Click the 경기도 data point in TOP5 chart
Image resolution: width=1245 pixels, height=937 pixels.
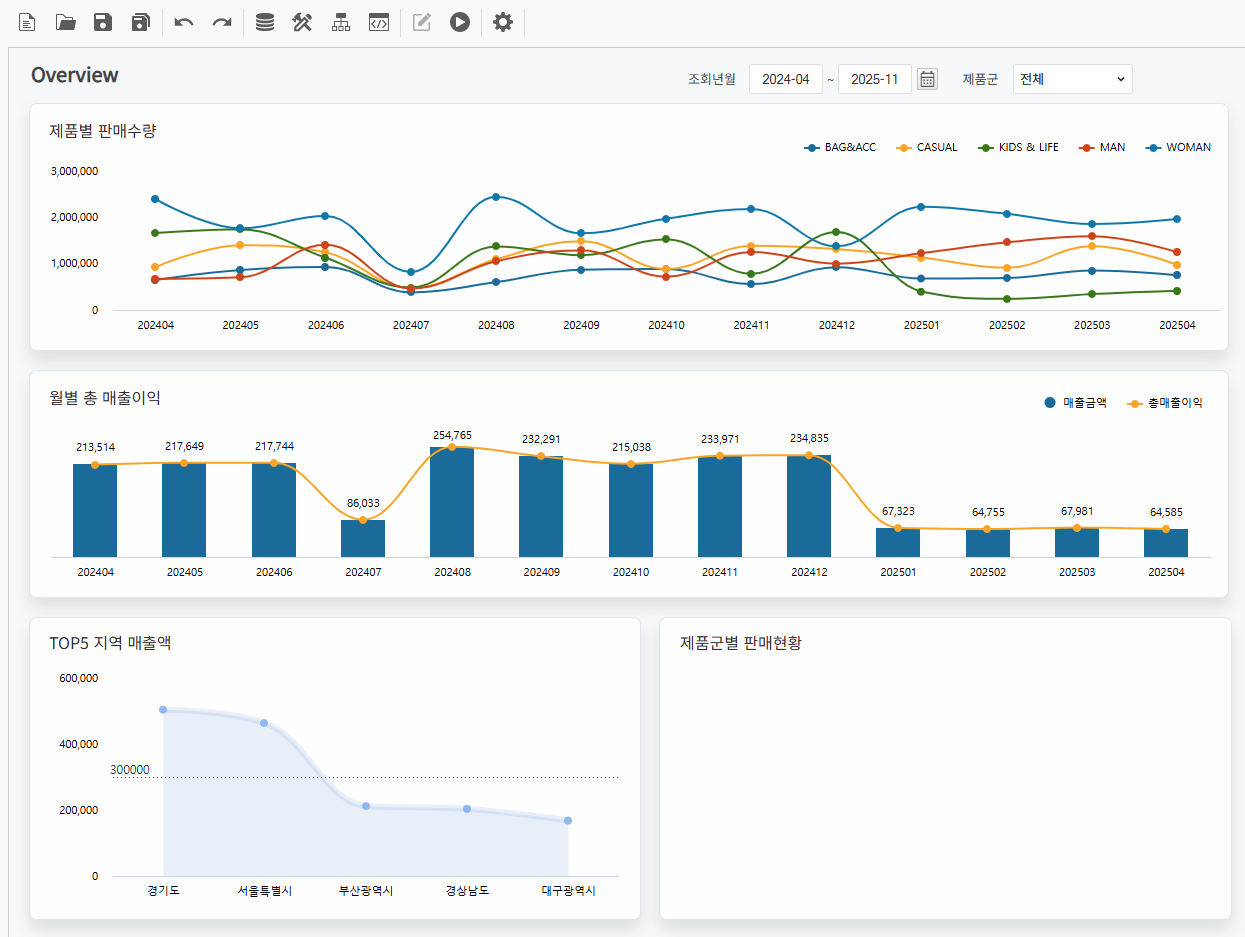click(163, 710)
